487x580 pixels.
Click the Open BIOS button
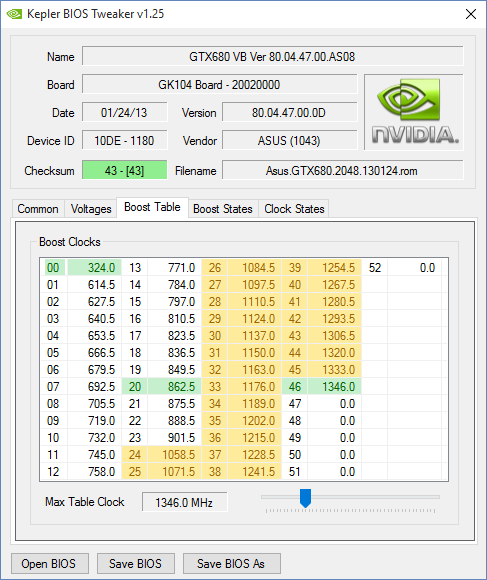[x=50, y=563]
